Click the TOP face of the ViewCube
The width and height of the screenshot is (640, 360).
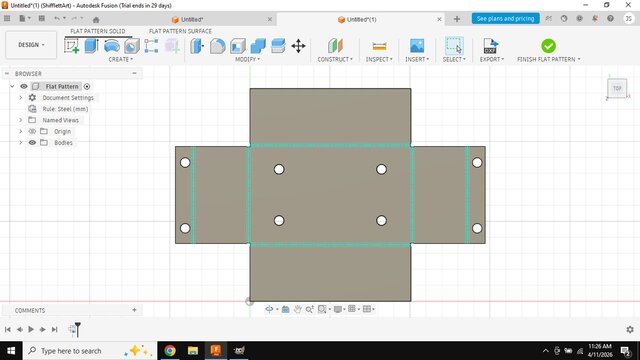pyautogui.click(x=617, y=88)
